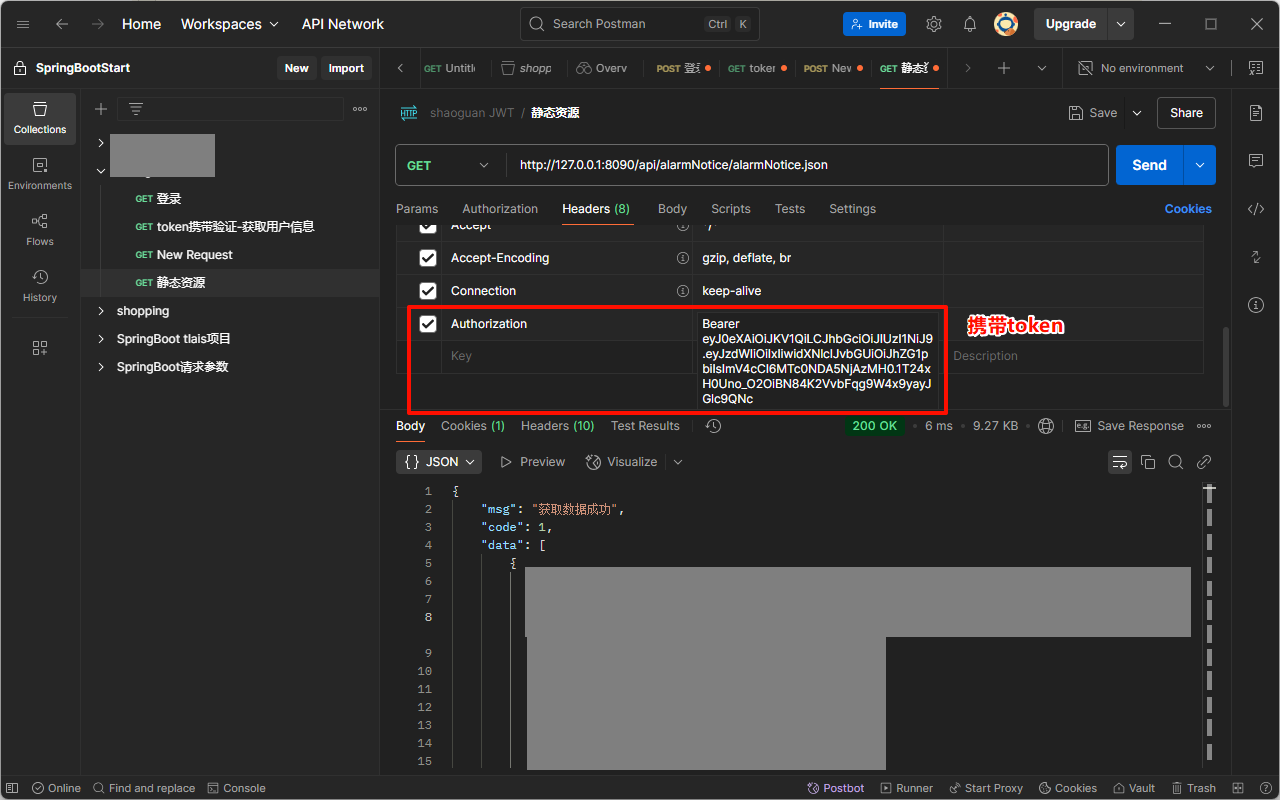1280x800 pixels.
Task: Open the environment quick look icon
Action: pos(1256,68)
